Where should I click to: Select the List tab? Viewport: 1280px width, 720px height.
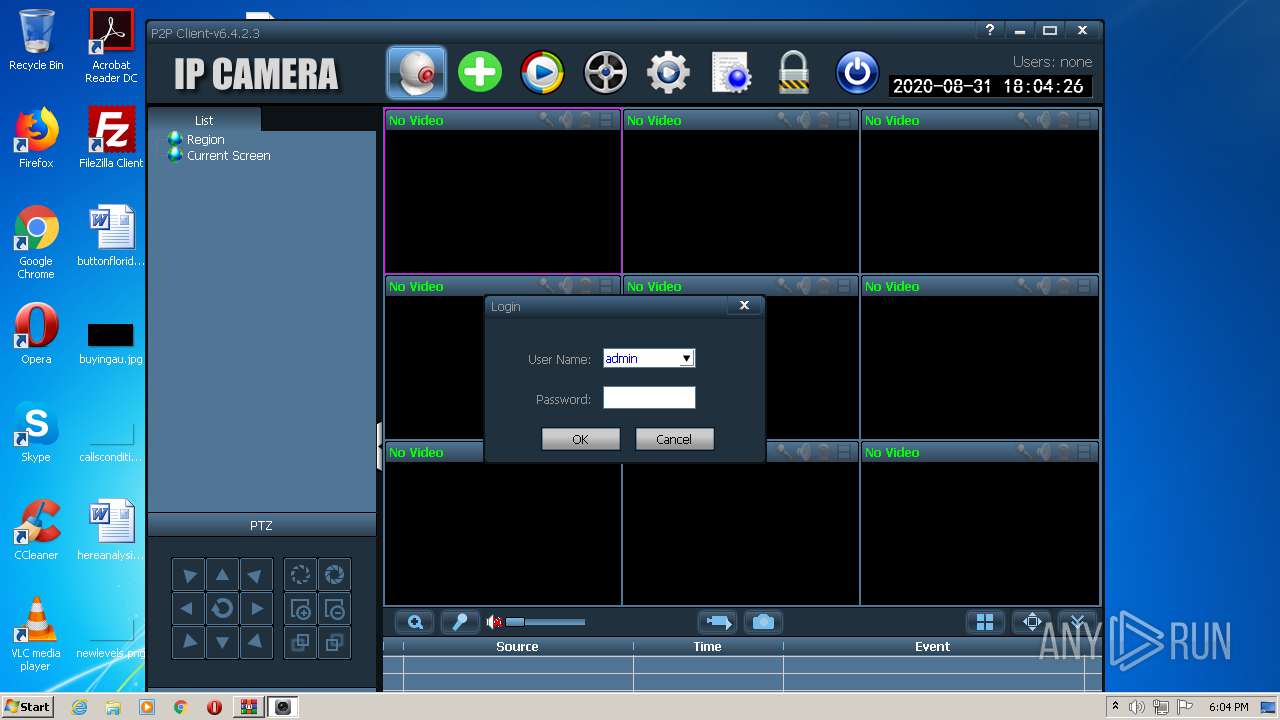204,120
